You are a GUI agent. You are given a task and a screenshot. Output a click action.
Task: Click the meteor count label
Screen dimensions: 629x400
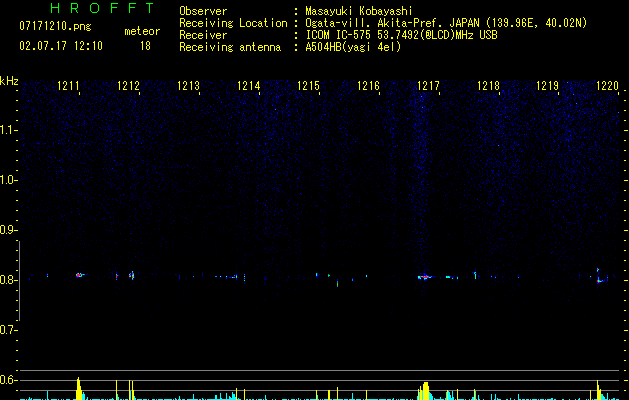tap(142, 31)
